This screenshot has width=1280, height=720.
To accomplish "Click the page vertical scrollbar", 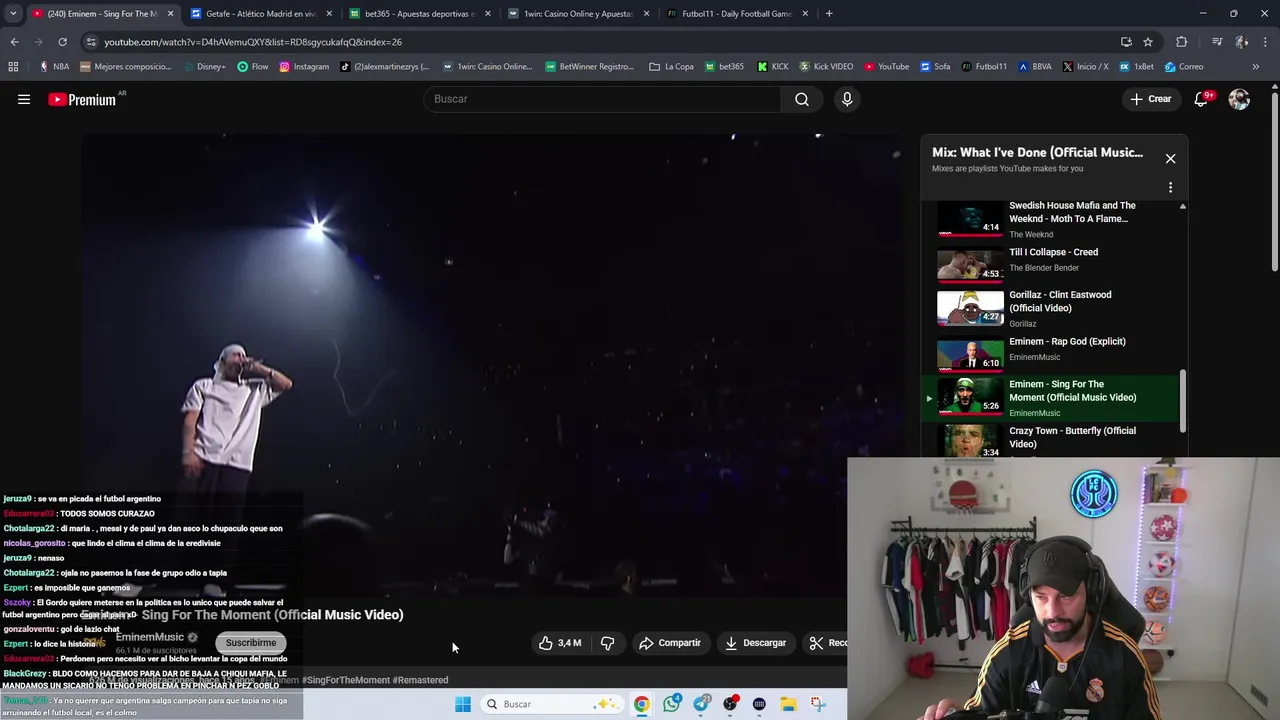I will coord(1274,180).
